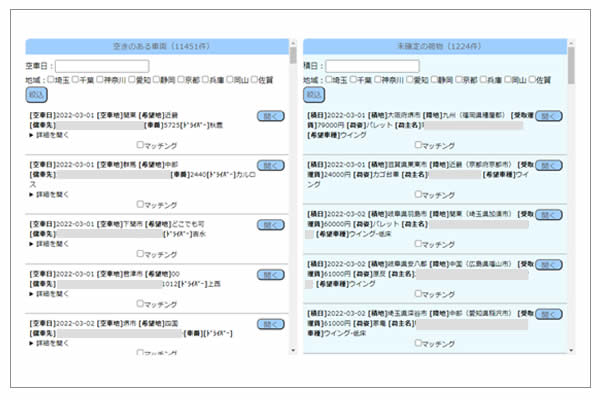Open the 群馬 to 中部 vehicle entry

(x=270, y=165)
